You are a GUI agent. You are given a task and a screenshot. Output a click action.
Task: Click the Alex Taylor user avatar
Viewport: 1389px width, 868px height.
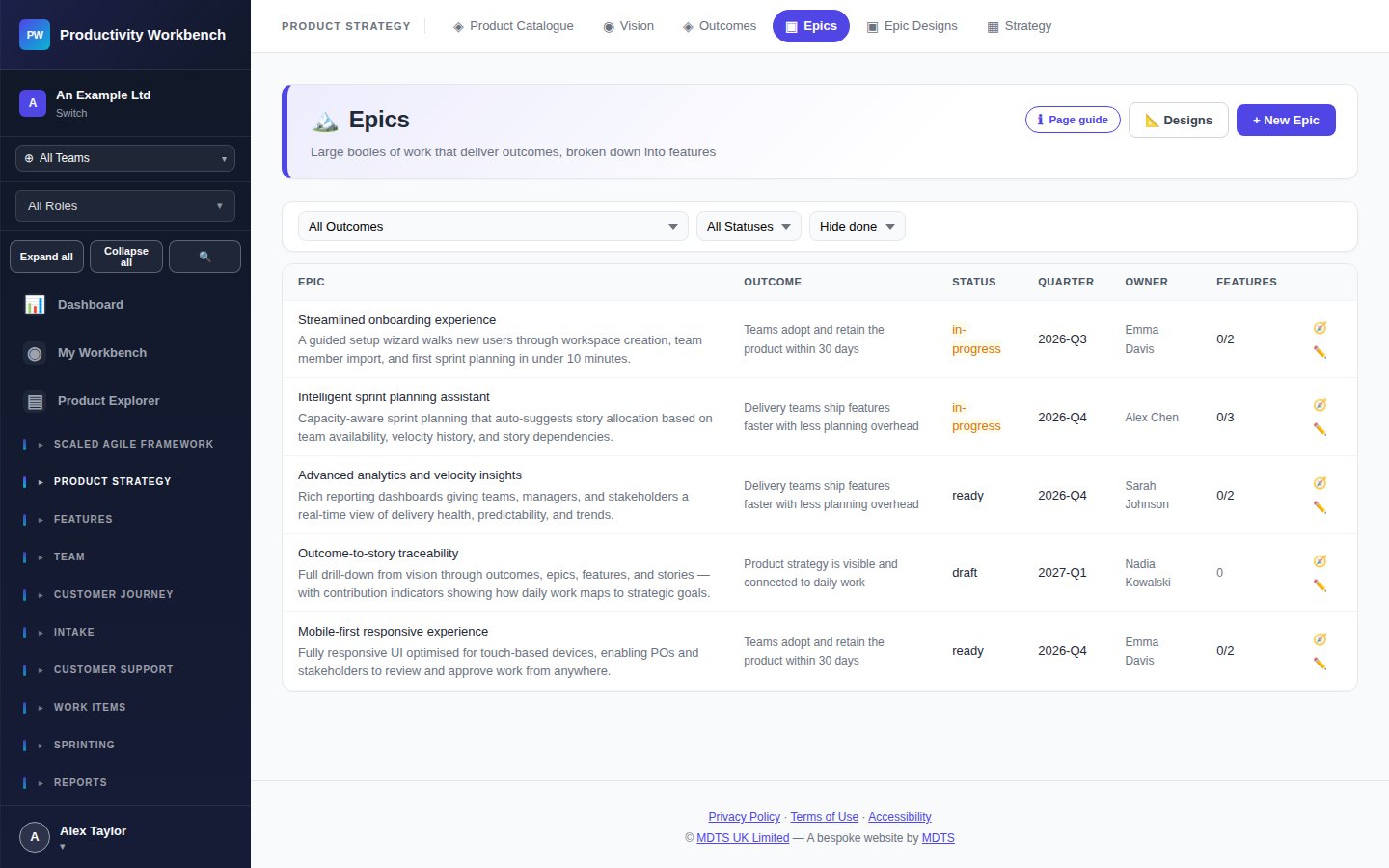pos(35,837)
